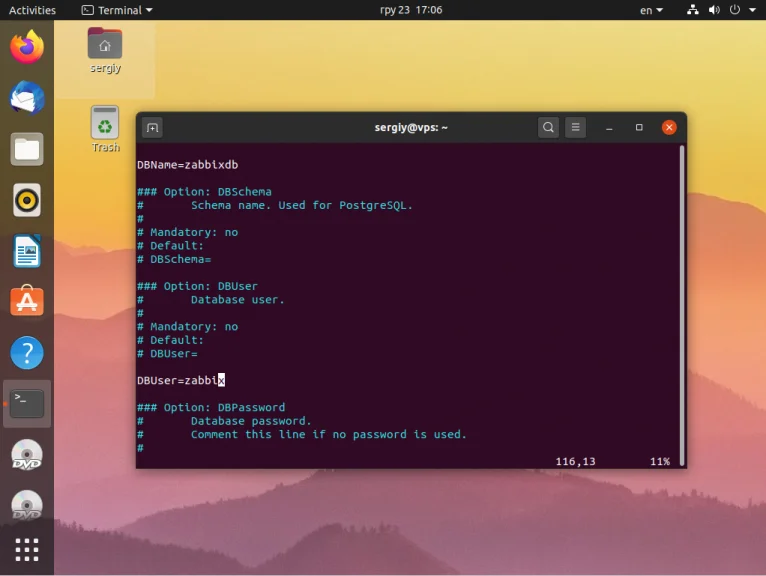
Task: Open the en keyboard layout dropdown
Action: click(x=651, y=10)
